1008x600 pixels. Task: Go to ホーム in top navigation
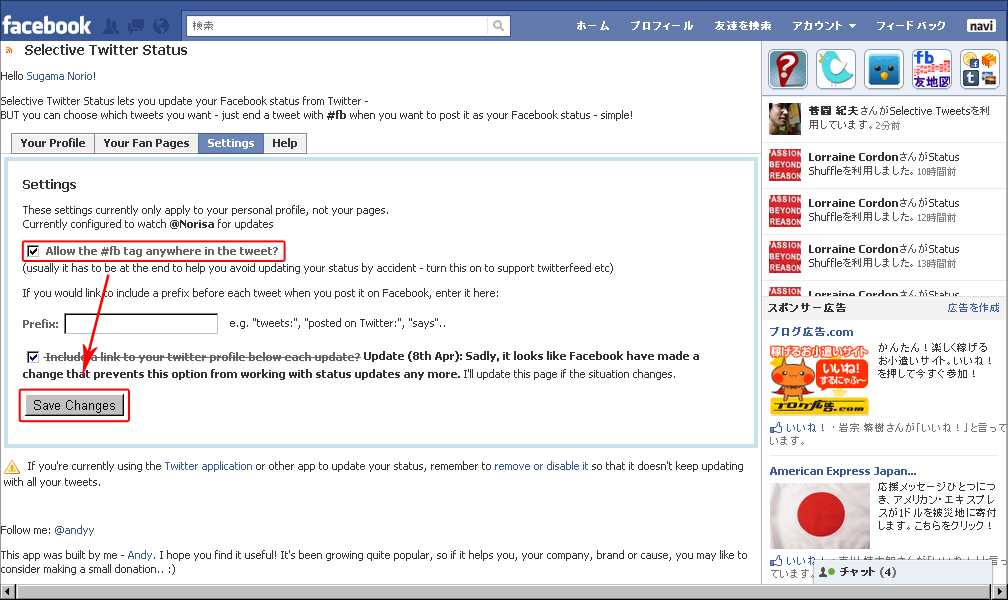(592, 26)
